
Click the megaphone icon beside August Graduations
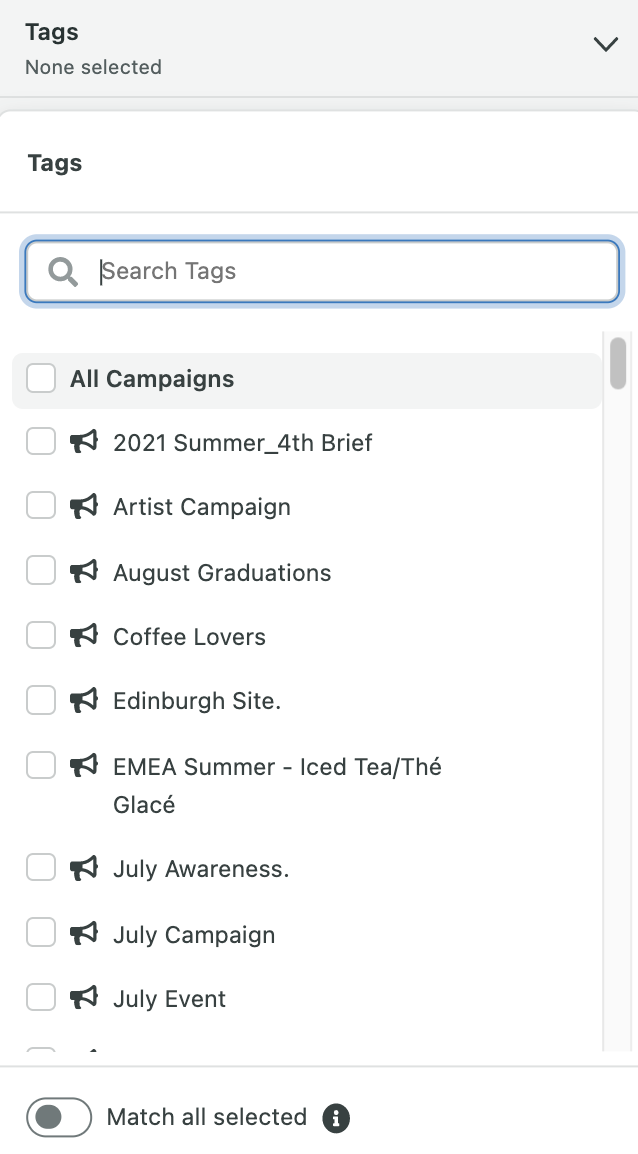tap(84, 571)
